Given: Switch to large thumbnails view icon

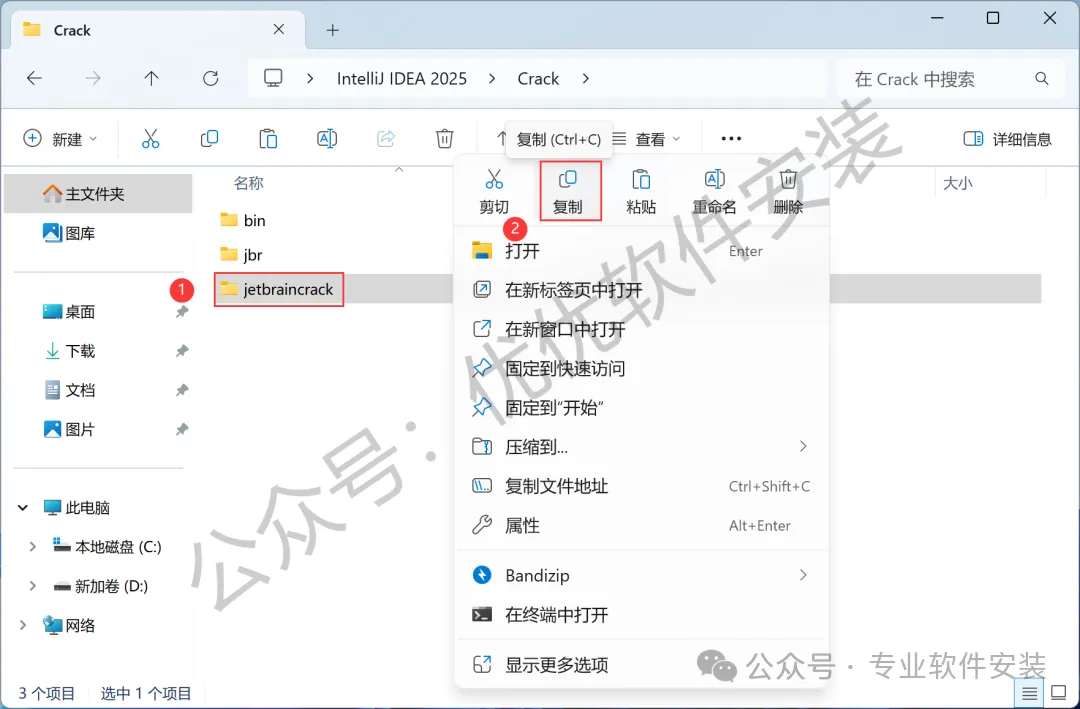Looking at the screenshot, I should pos(1058,692).
